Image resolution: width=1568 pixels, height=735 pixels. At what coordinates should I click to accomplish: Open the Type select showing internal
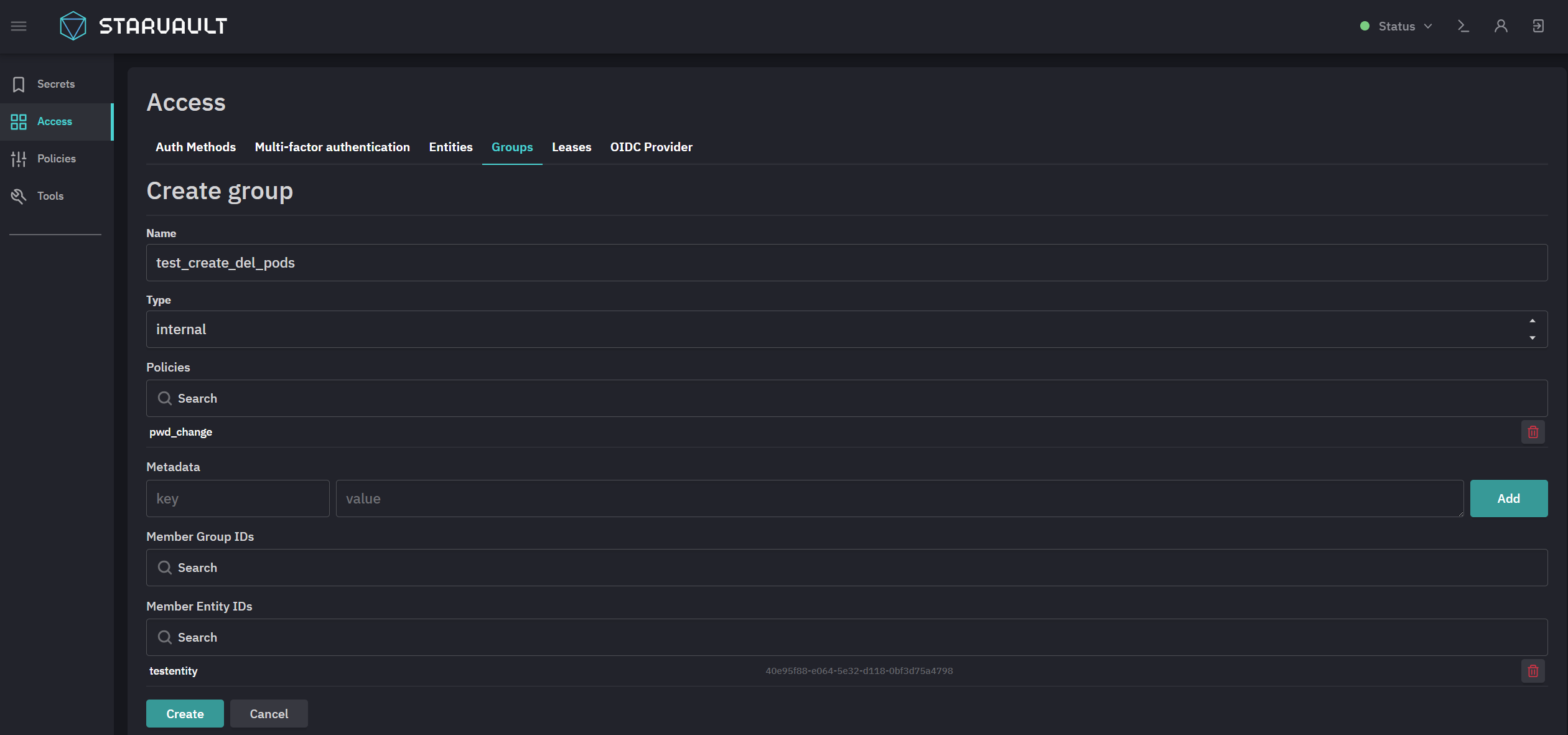(847, 329)
